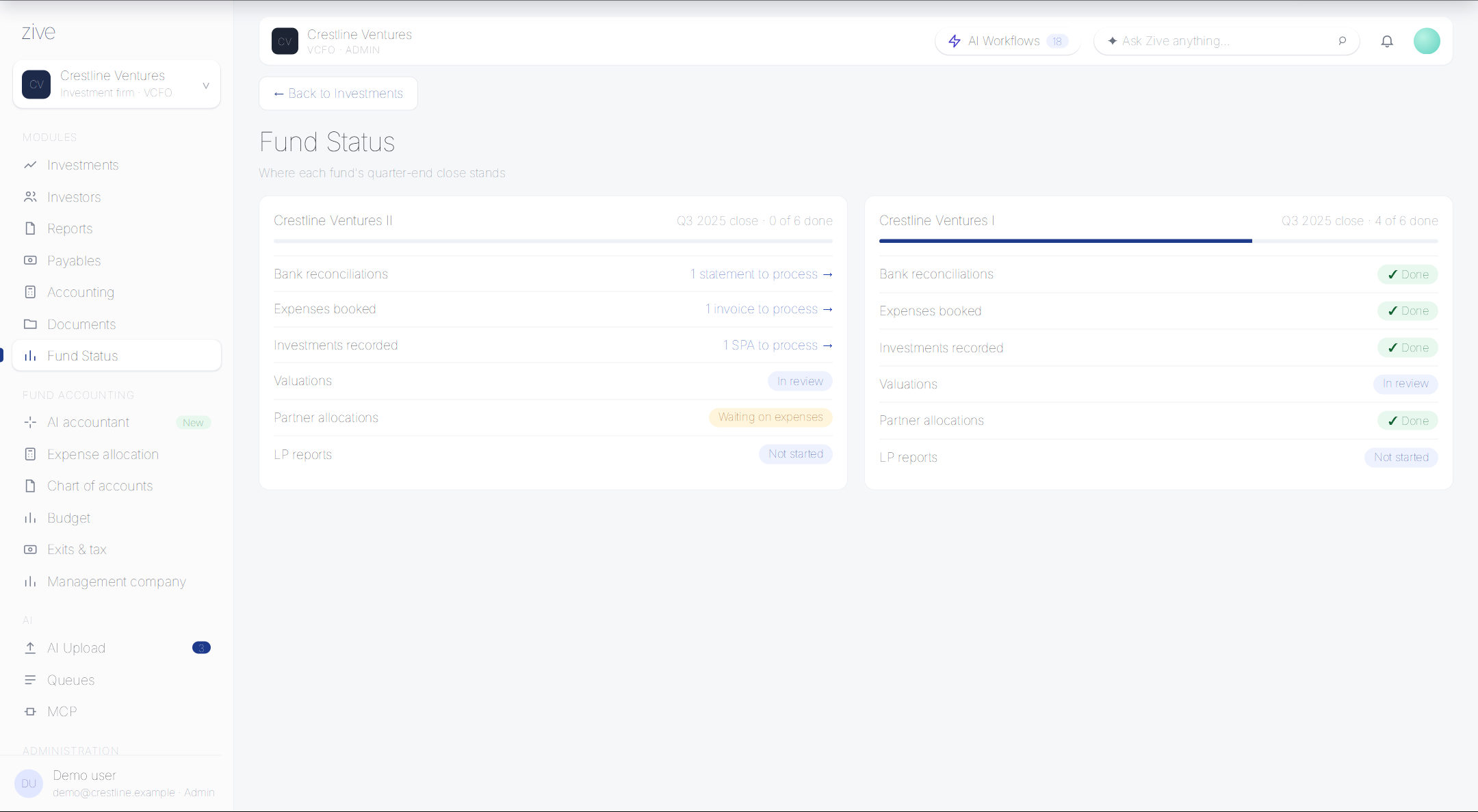Click the Not started badge for Ventures I LP reports
Screen dimensions: 1478x812
tap(1401, 457)
